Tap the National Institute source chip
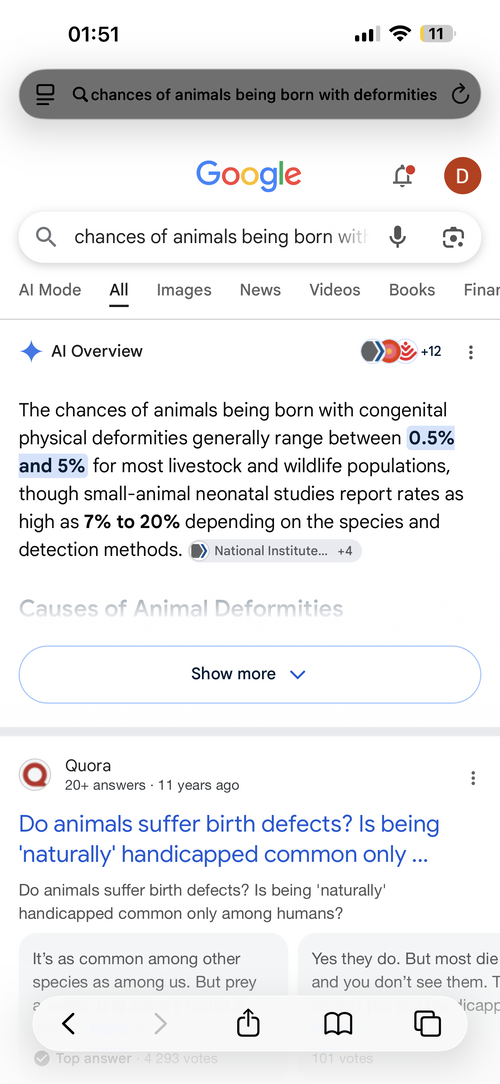This screenshot has height=1084, width=500. [275, 551]
